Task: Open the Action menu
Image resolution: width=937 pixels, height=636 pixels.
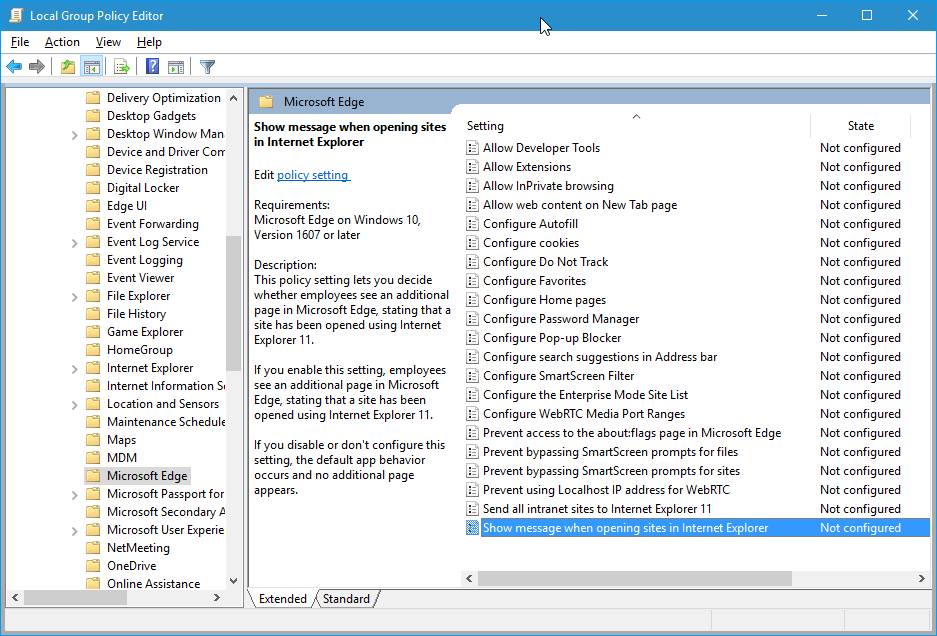Action: (x=62, y=42)
